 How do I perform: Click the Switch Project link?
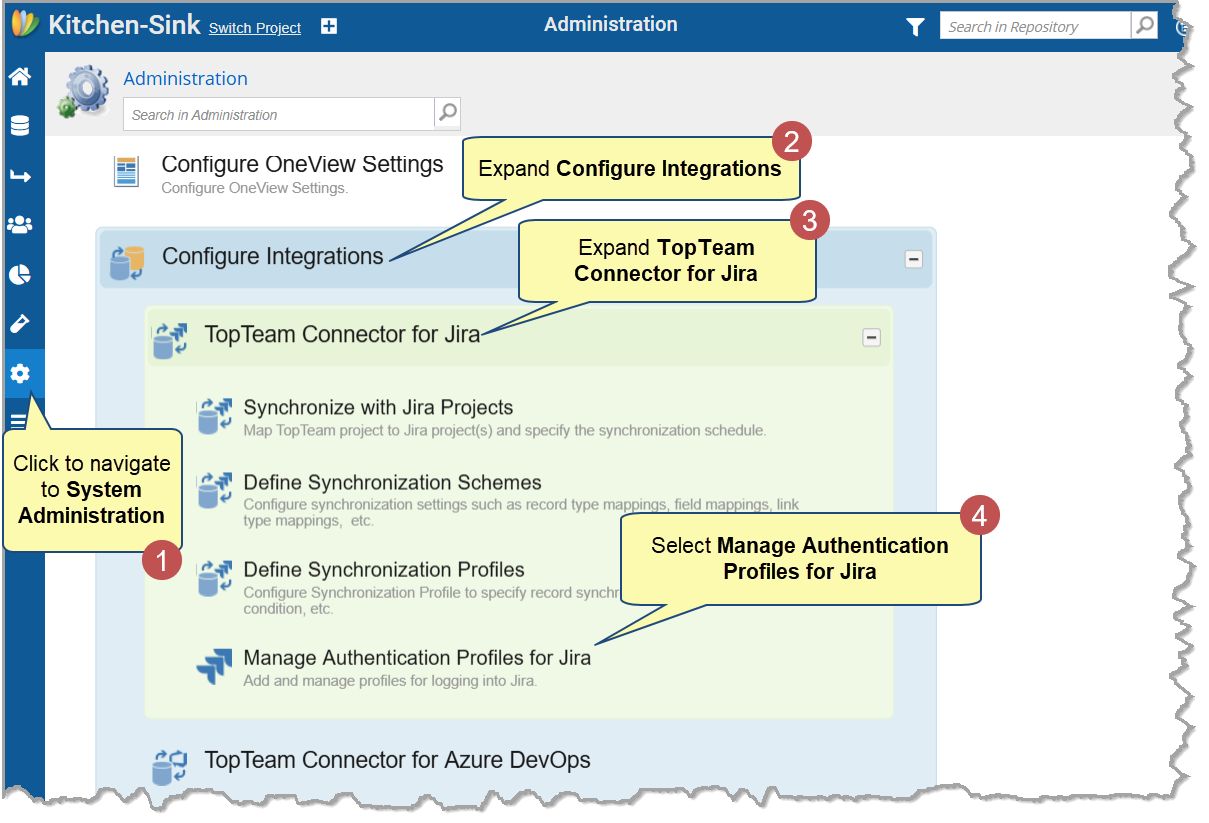tap(255, 28)
